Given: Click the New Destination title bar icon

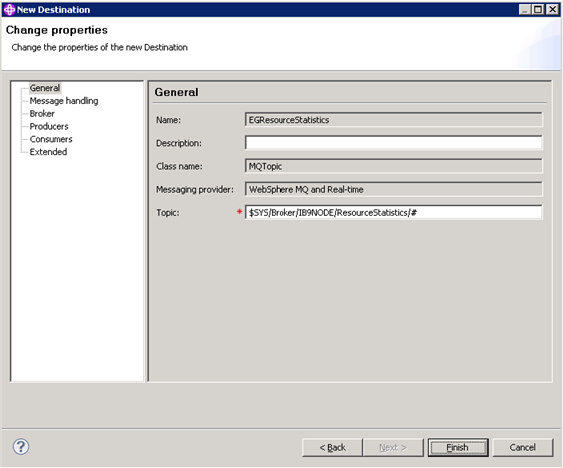Looking at the screenshot, I should pyautogui.click(x=9, y=9).
